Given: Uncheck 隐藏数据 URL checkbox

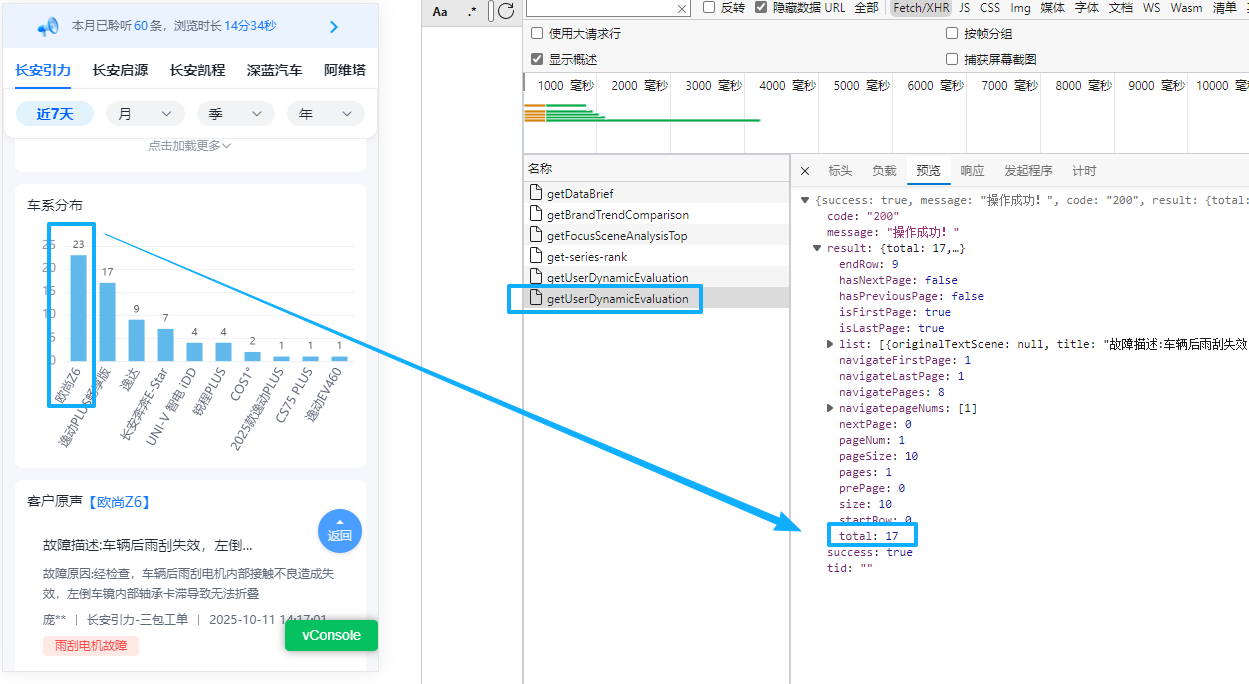Looking at the screenshot, I should [761, 7].
